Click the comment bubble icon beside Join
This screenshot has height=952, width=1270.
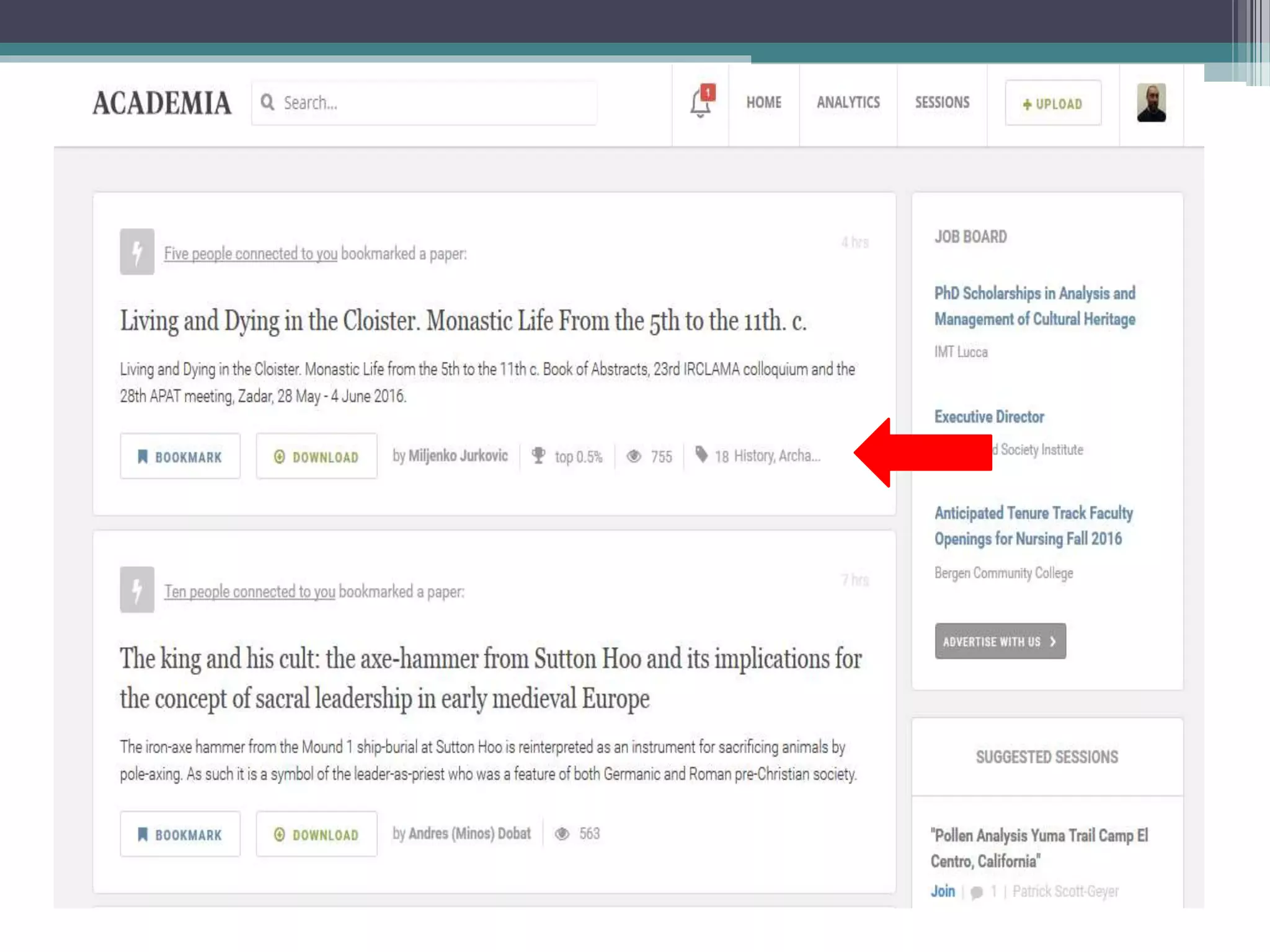(977, 892)
